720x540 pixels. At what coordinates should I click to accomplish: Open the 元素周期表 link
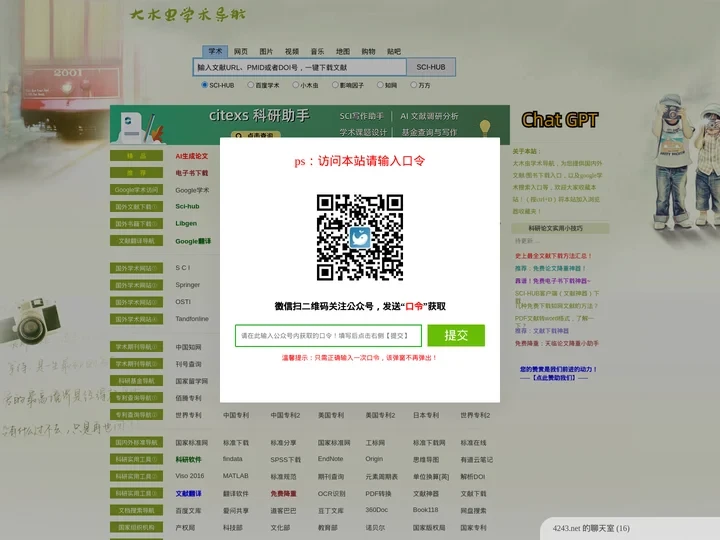pos(382,477)
